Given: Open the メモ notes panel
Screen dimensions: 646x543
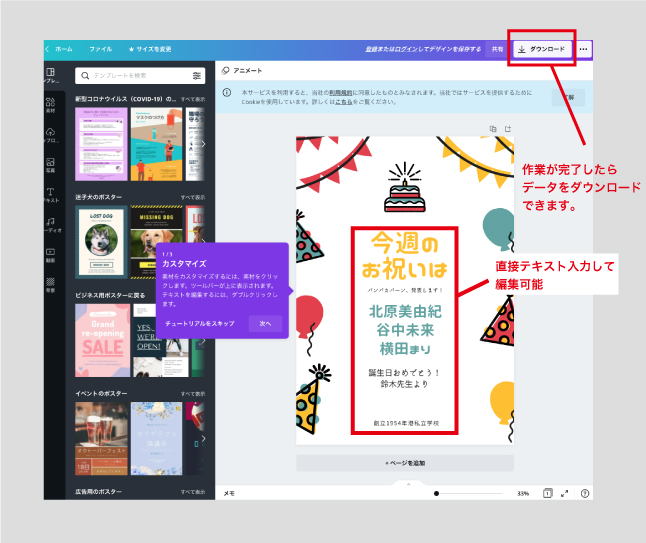Looking at the screenshot, I should click(229, 493).
